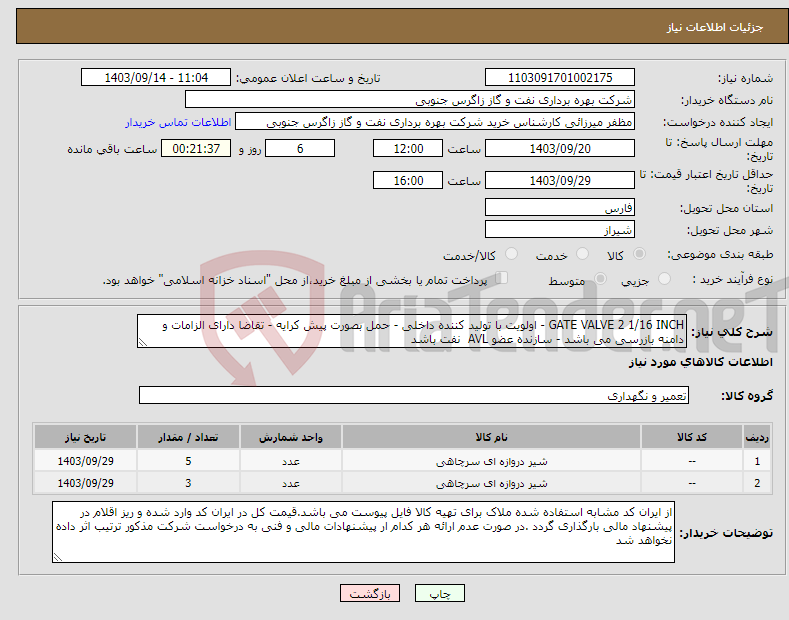Click the شرح کلی نیاز label
Viewport: 789px width, 620px height.
pos(732,332)
